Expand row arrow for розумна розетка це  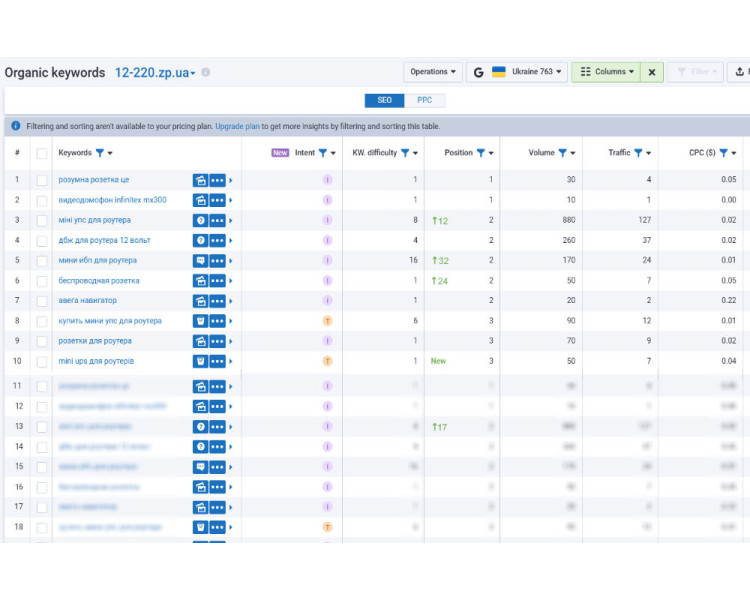[231, 180]
